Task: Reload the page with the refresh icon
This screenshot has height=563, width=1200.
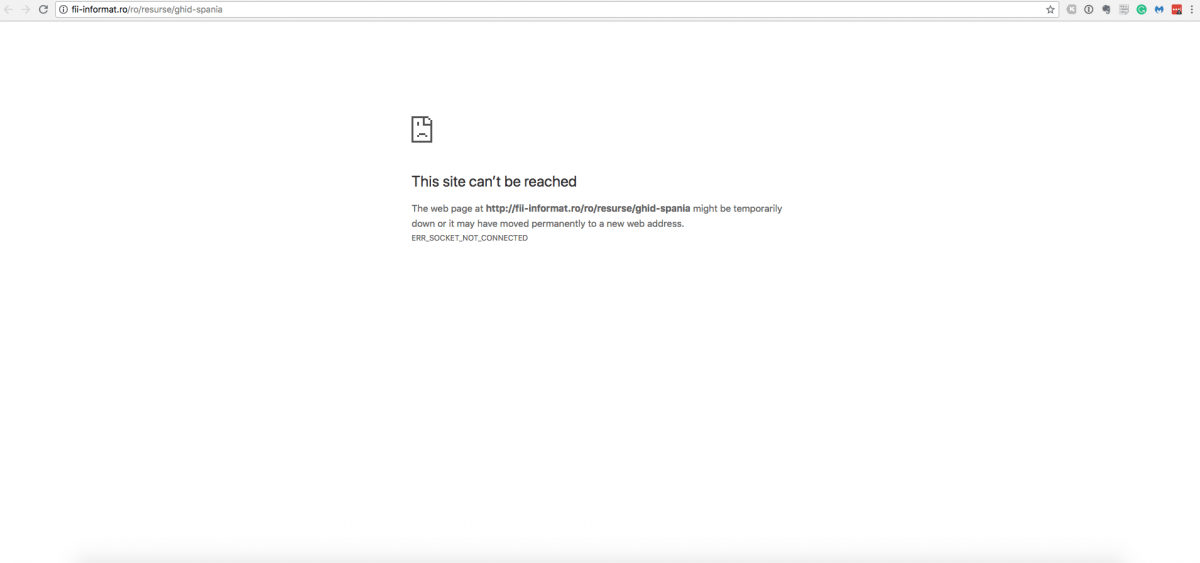Action: pos(43,9)
